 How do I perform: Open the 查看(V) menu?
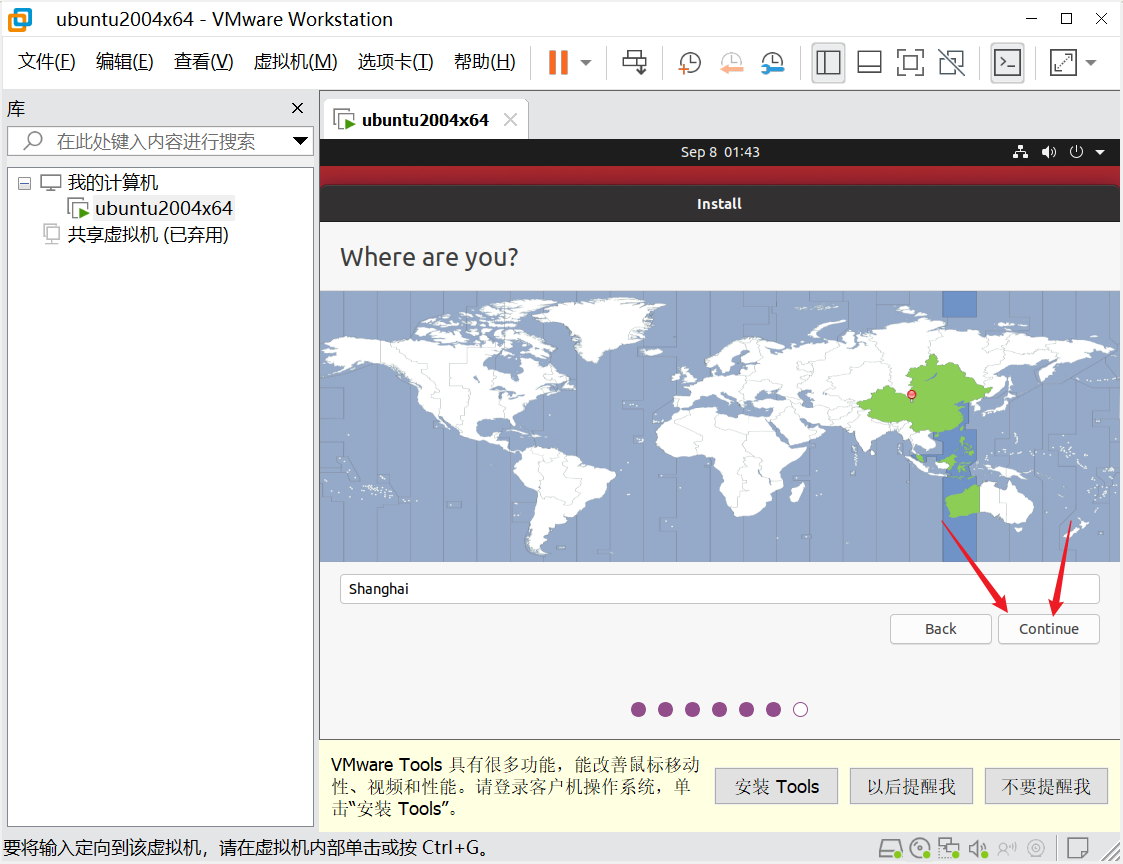click(203, 62)
